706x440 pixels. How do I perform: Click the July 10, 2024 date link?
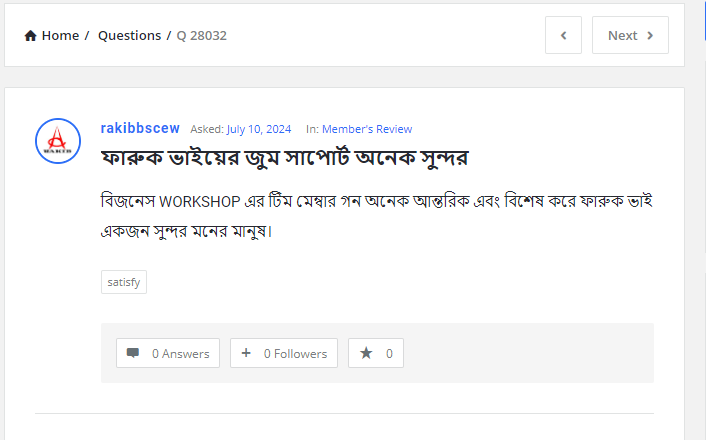(x=259, y=129)
